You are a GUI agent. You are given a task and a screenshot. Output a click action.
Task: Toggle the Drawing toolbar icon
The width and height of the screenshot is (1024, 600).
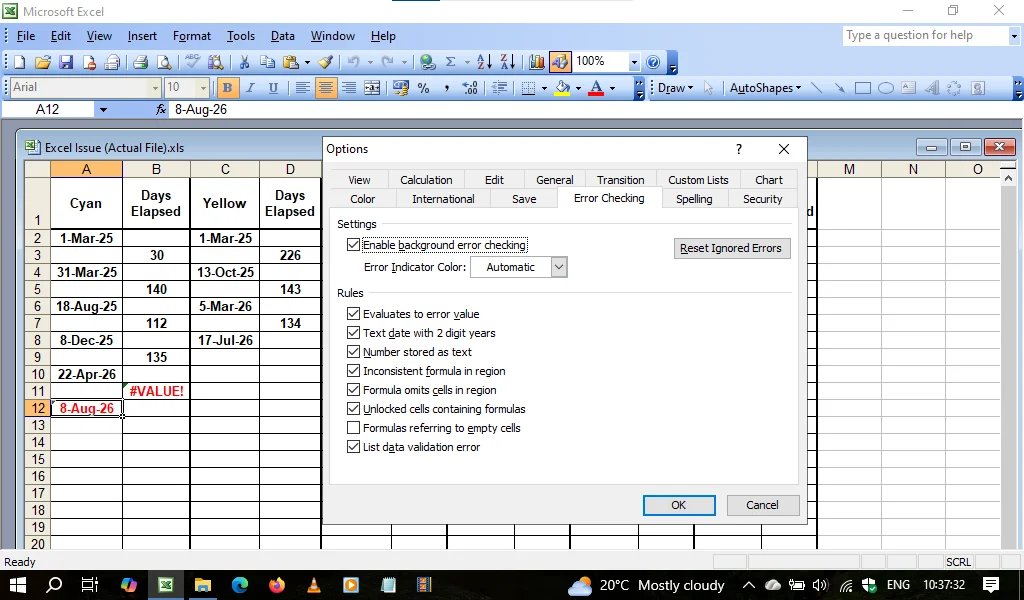point(560,62)
